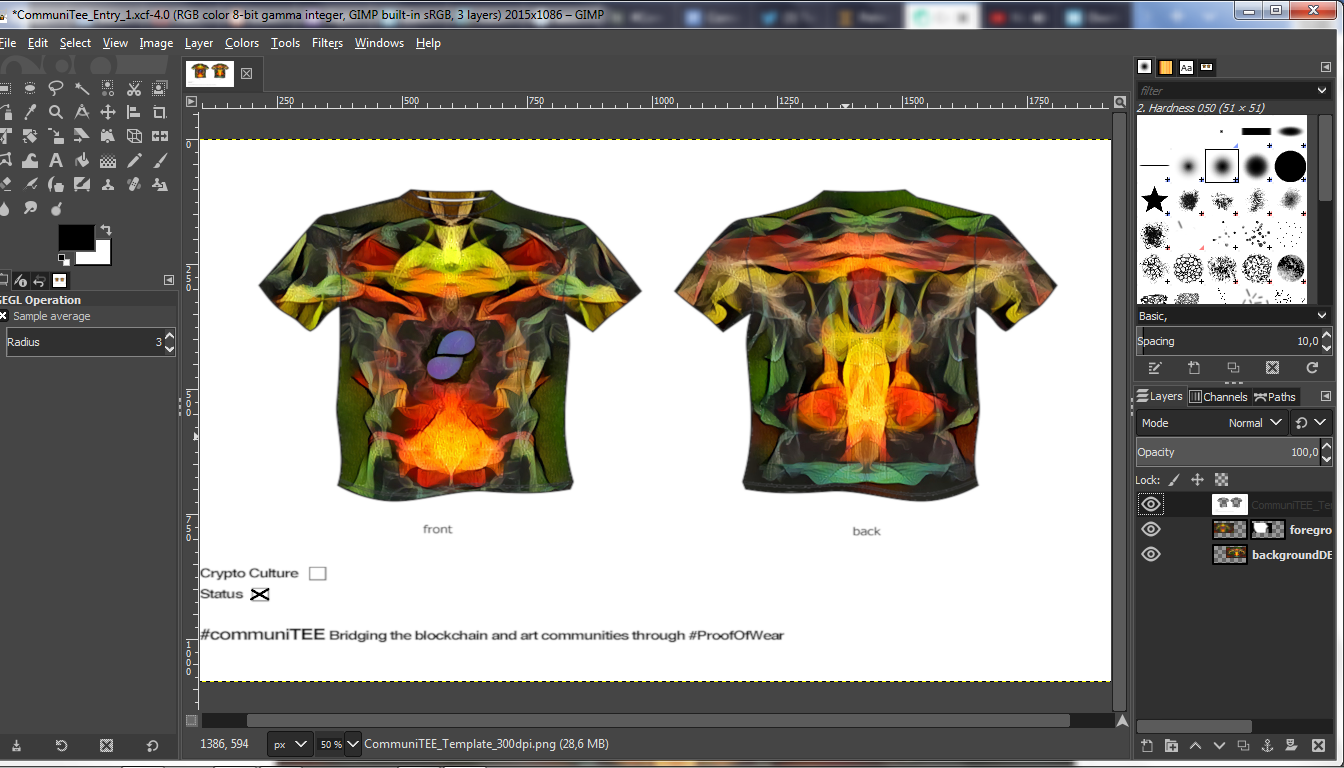Select the Free Select lasso tool
Viewport: 1344px width, 768px height.
point(56,88)
